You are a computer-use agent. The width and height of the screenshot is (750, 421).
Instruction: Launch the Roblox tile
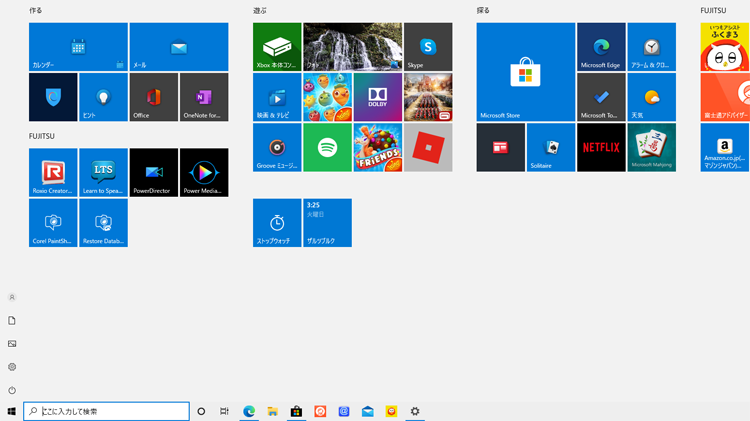click(428, 147)
